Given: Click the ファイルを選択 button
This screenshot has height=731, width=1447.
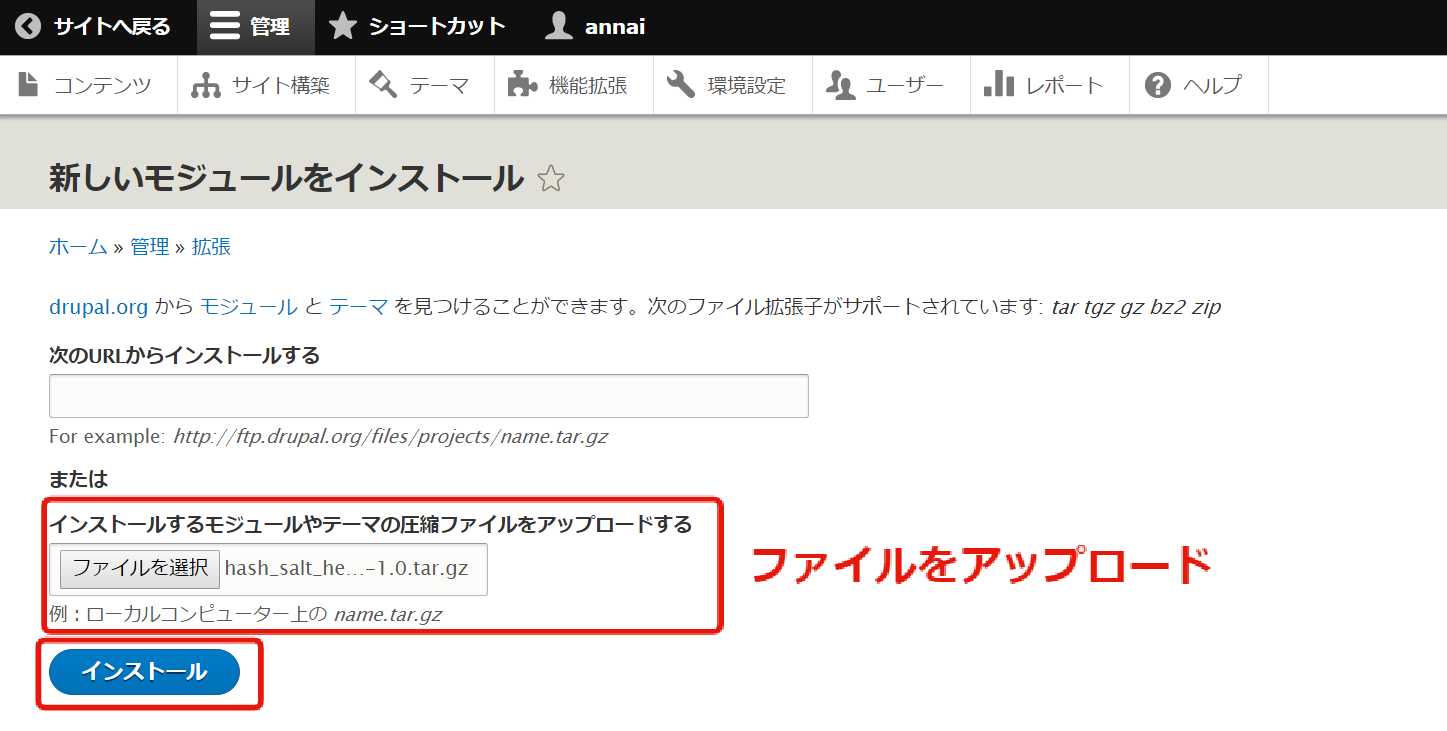Looking at the screenshot, I should [139, 568].
